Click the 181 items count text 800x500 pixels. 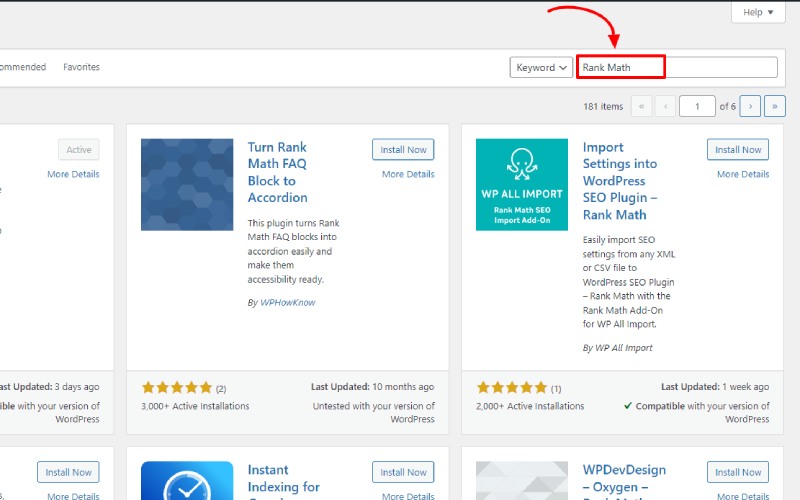(603, 107)
